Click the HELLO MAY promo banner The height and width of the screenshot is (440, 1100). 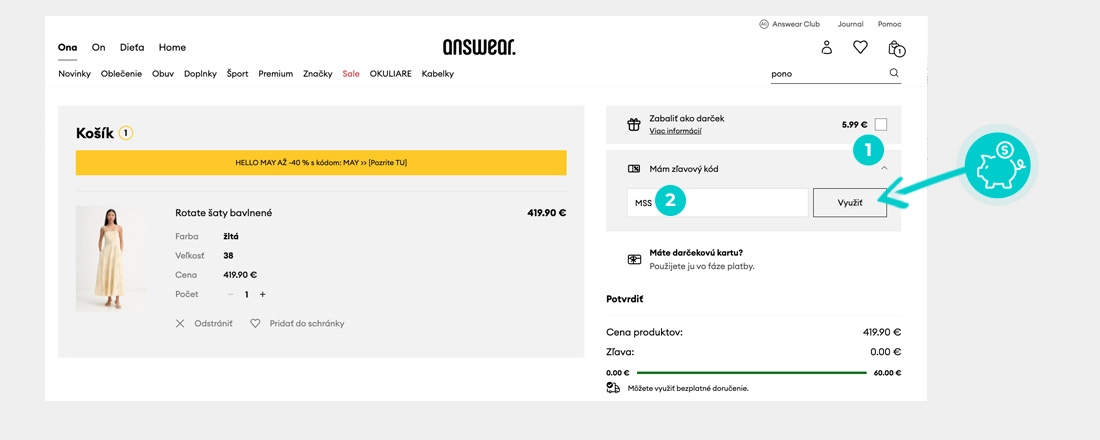[321, 163]
